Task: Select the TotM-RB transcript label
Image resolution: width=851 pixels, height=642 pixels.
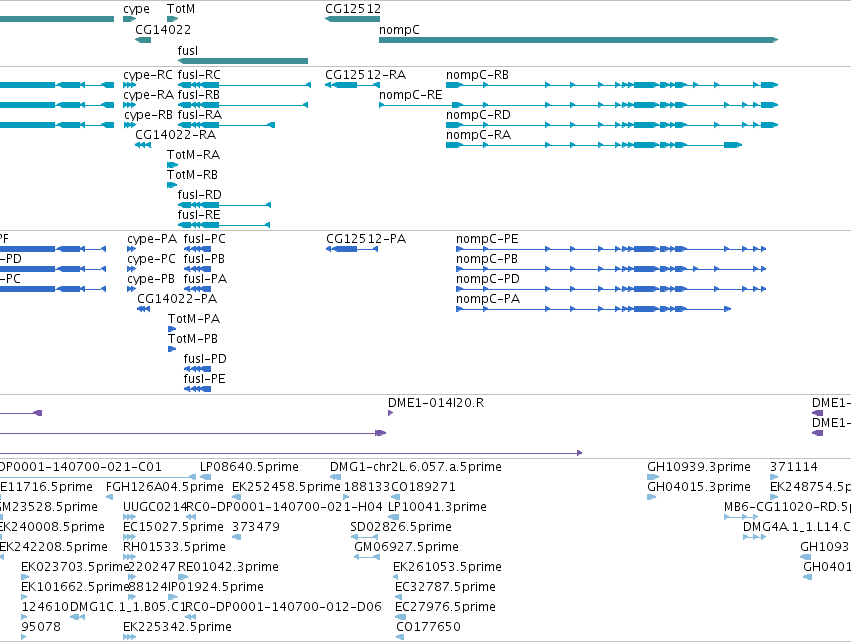Action: 193,175
